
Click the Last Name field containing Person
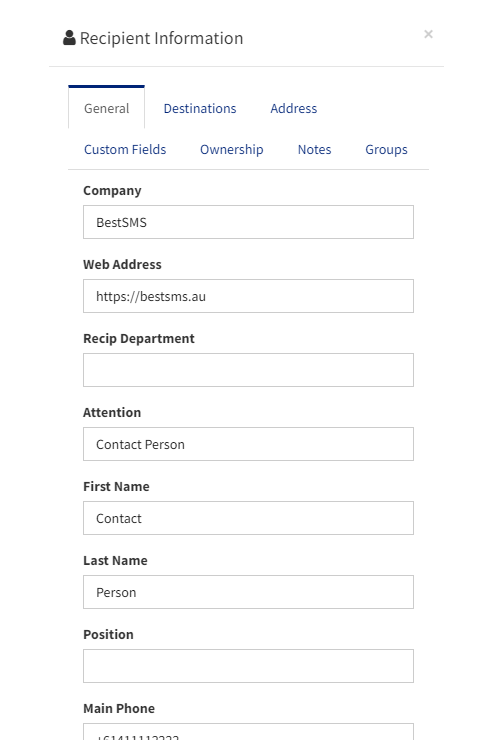tap(248, 592)
